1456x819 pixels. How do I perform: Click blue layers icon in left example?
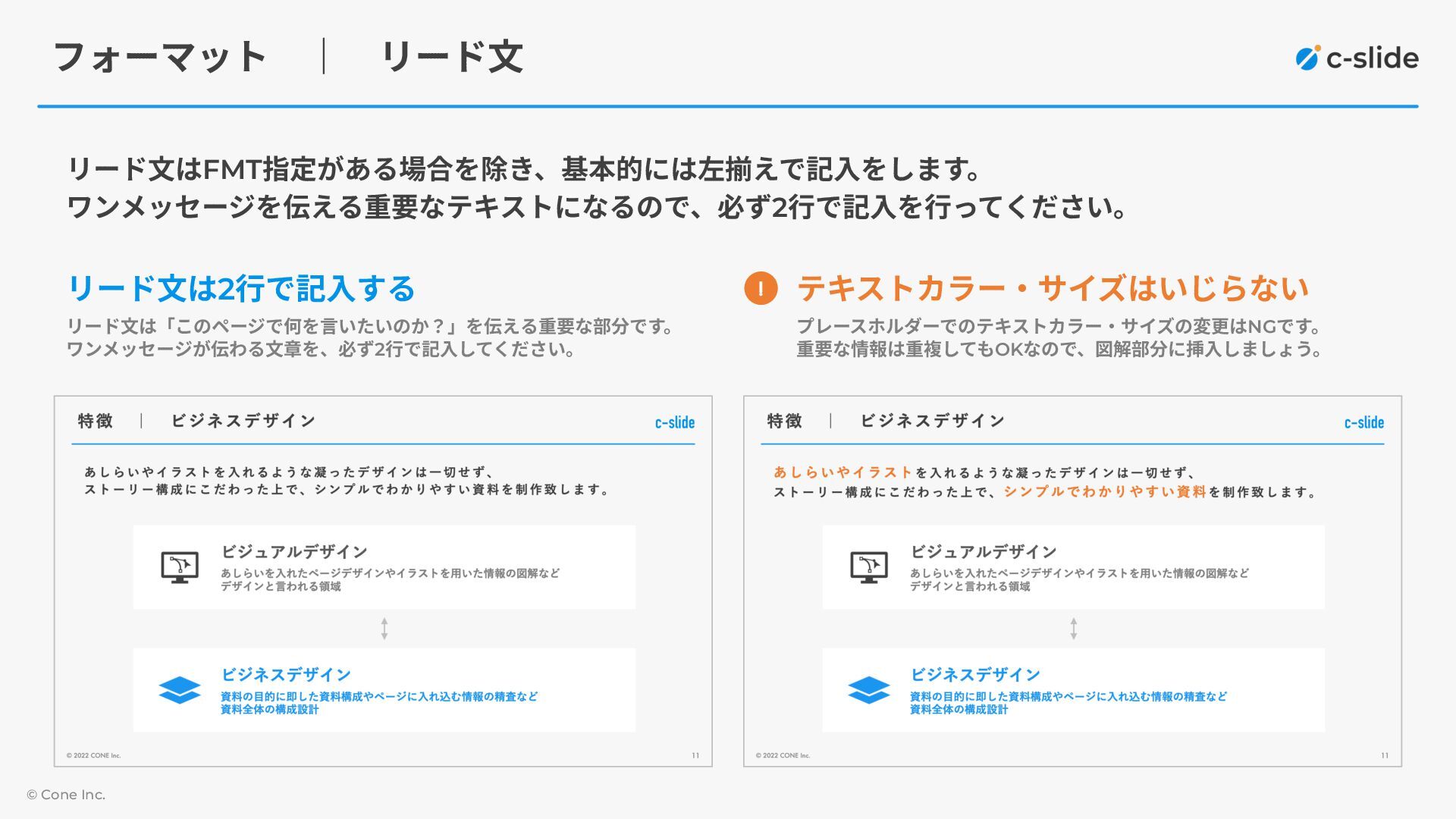[180, 690]
